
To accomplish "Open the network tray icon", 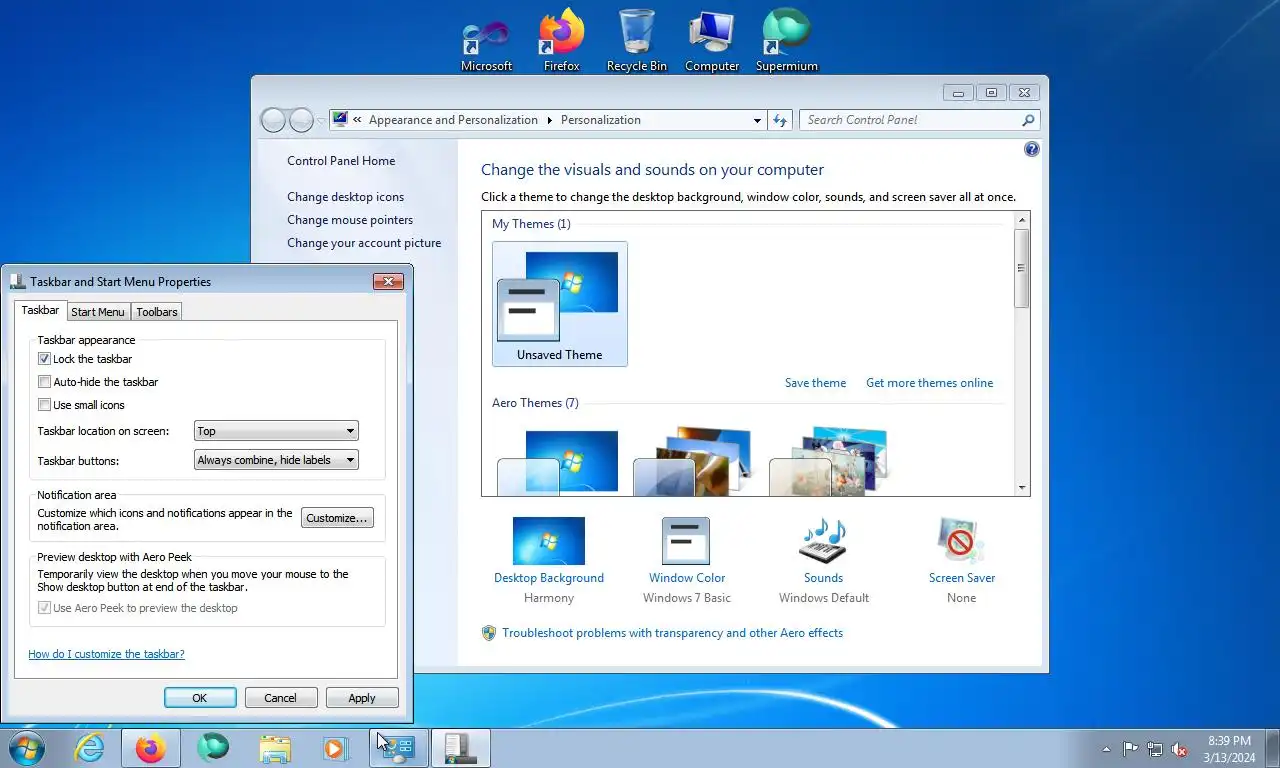I will tap(1155, 749).
